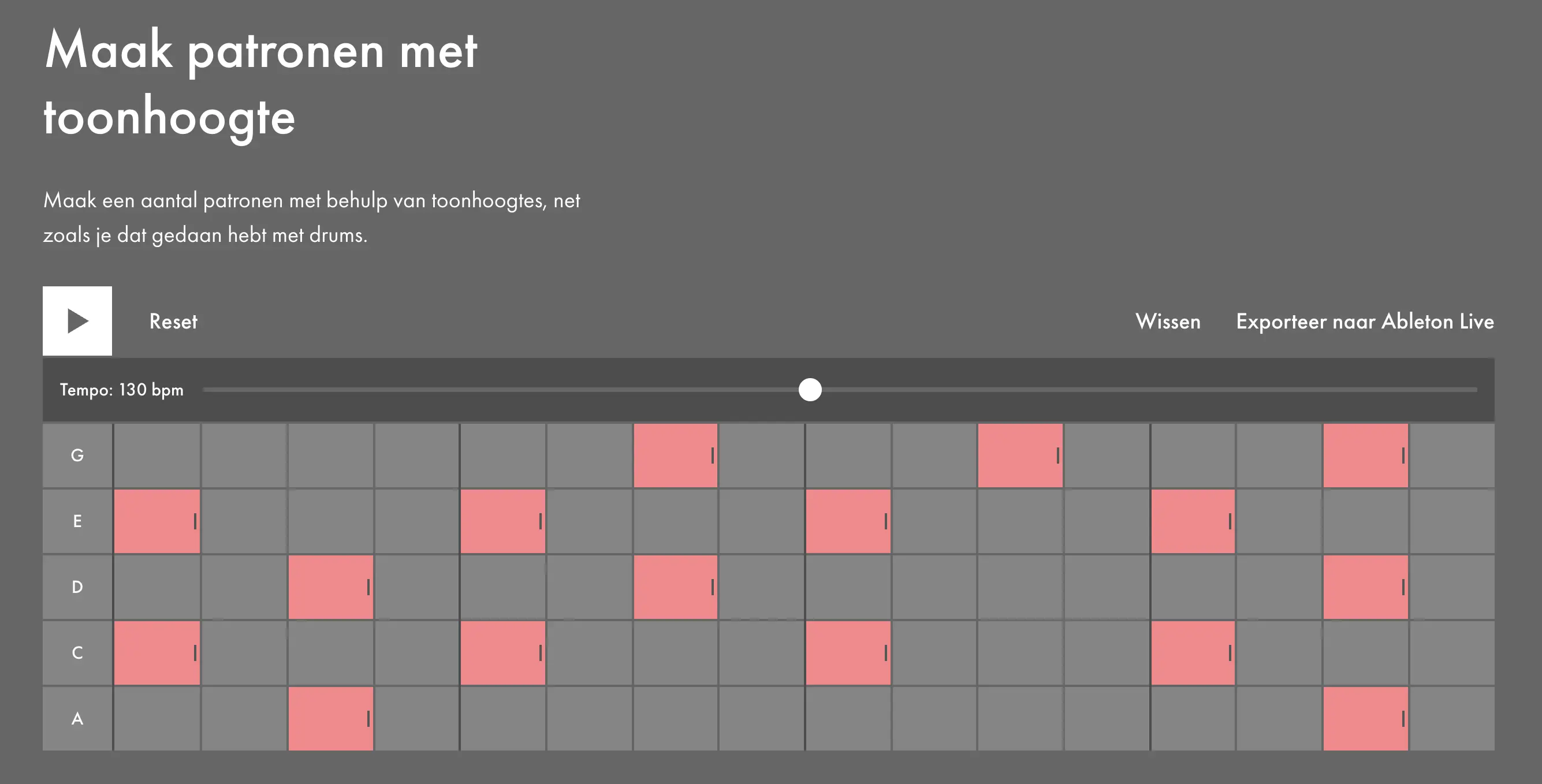1542x784 pixels.
Task: Disable the third-step D note
Action: coord(330,587)
